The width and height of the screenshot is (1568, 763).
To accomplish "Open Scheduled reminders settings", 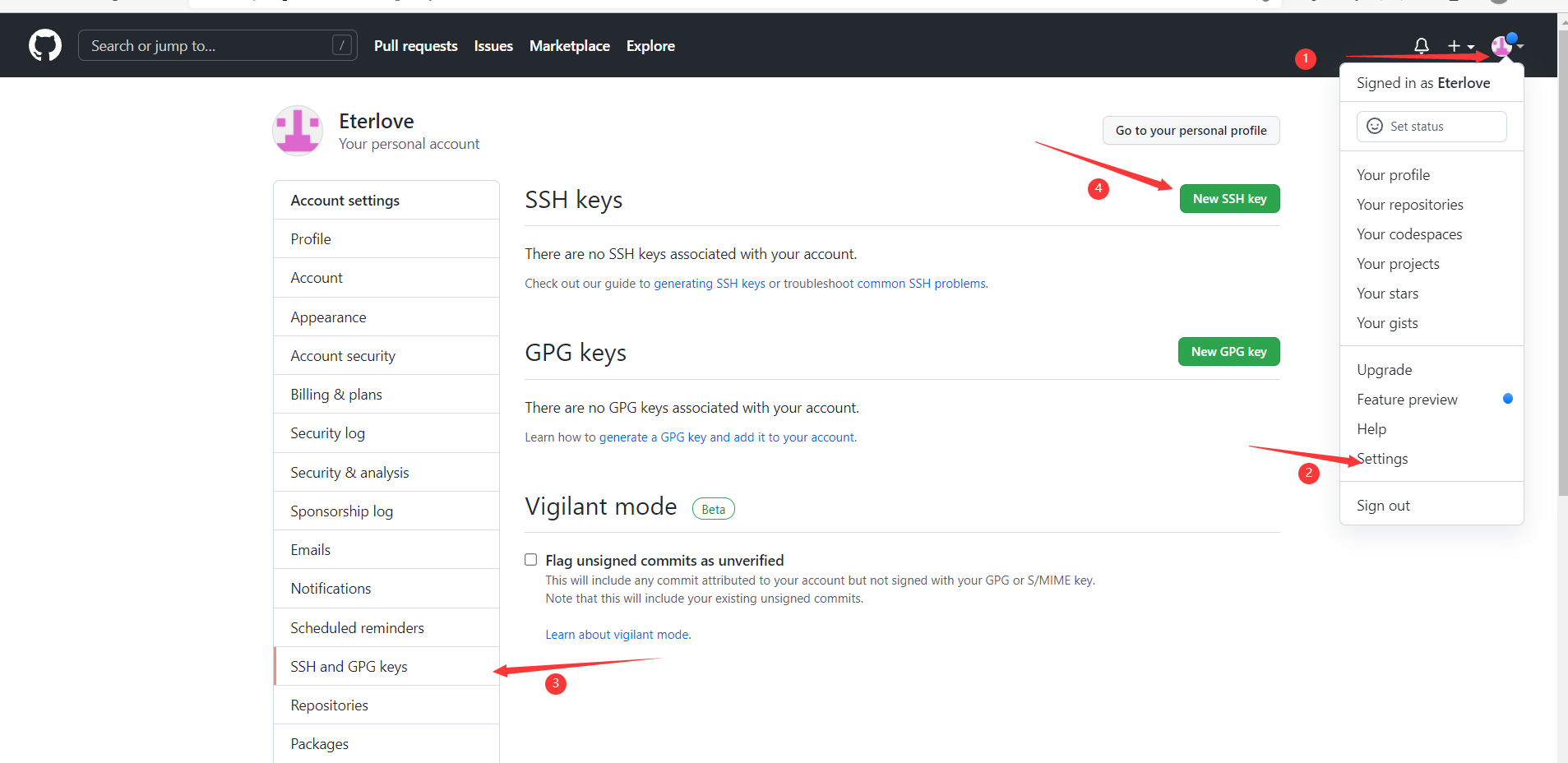I will pyautogui.click(x=386, y=627).
